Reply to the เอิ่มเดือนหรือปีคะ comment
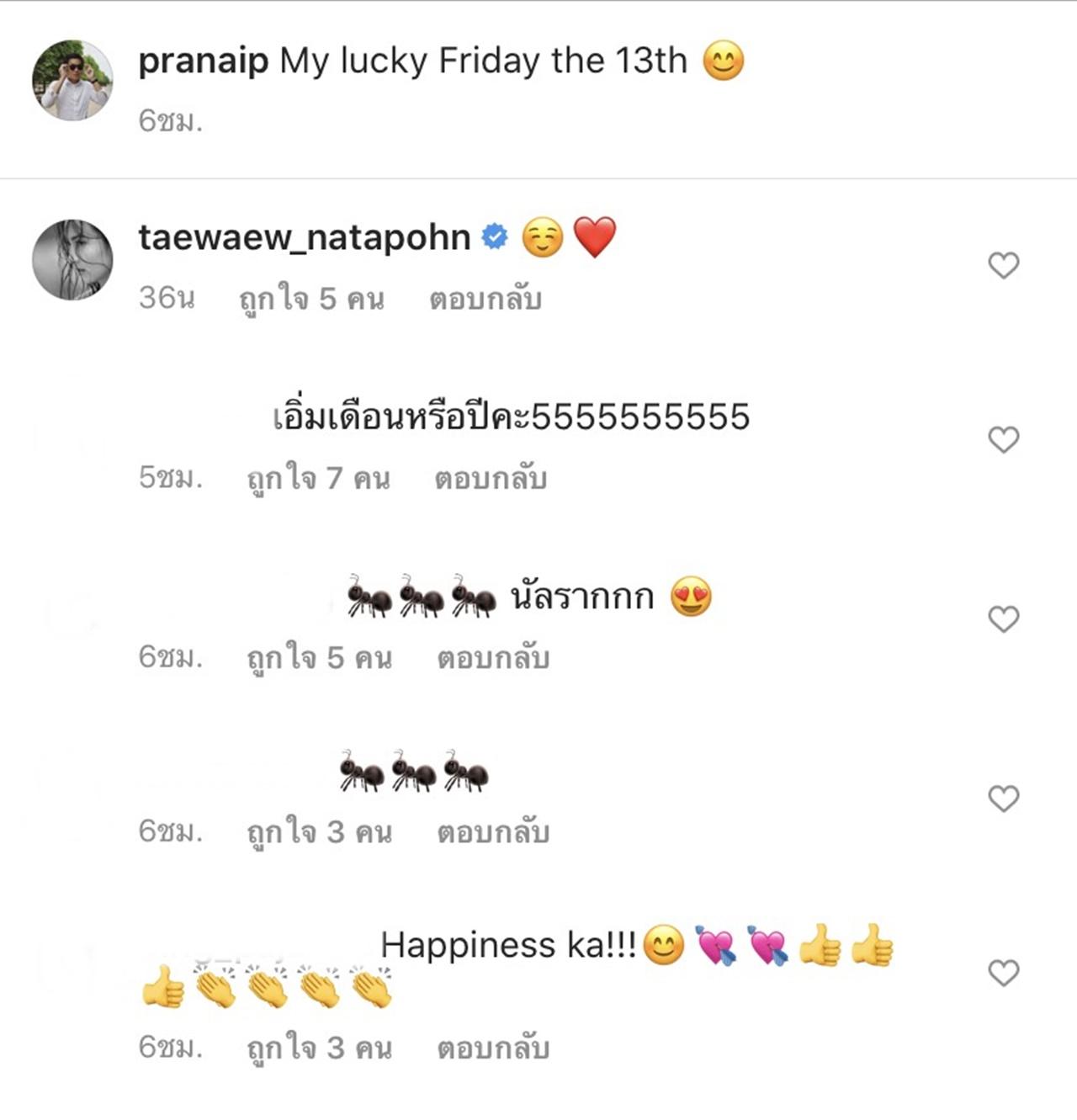This screenshot has width=1077, height=1120. (491, 478)
